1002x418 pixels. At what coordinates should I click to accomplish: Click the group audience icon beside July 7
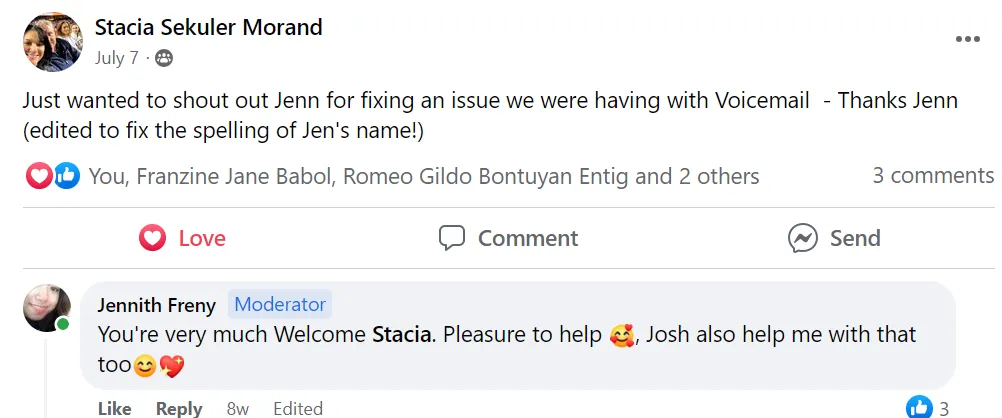click(x=164, y=59)
